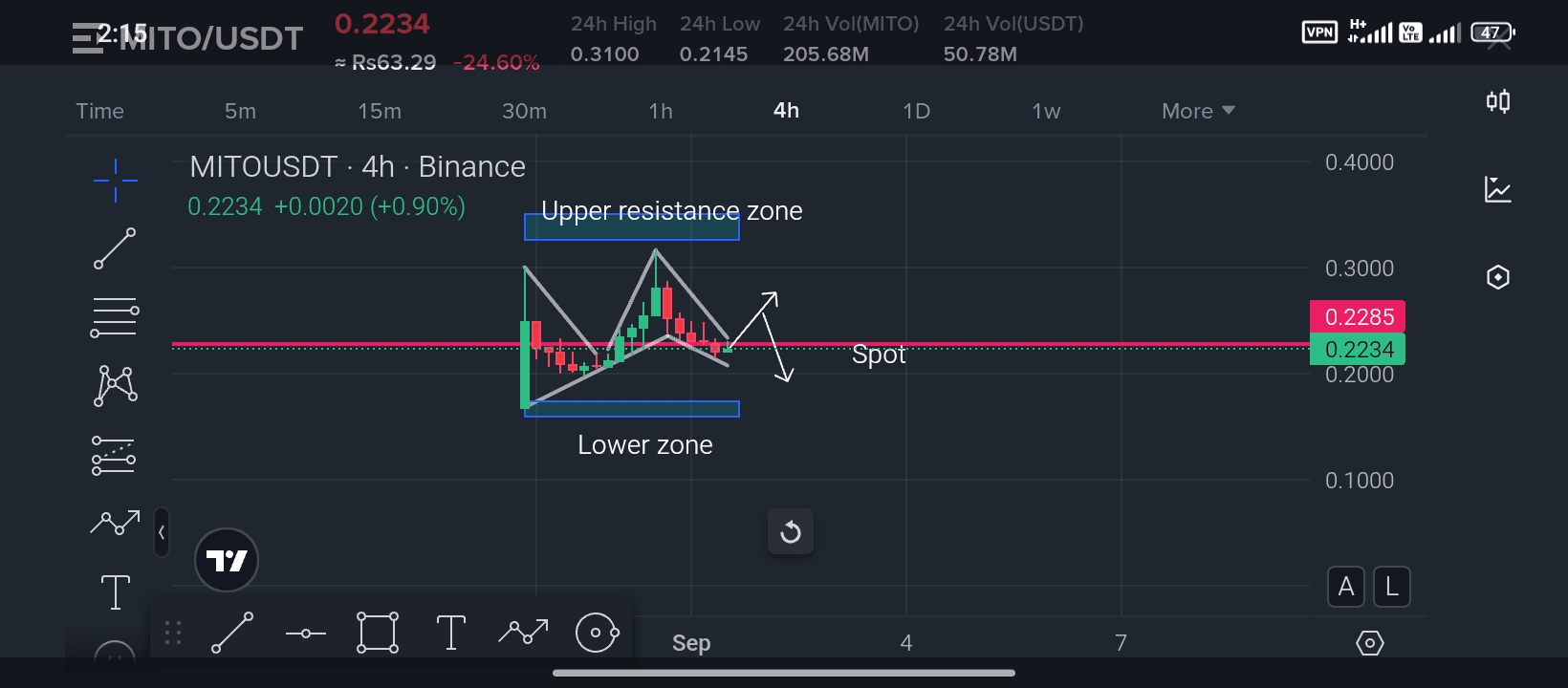This screenshot has height=688, width=1568.
Task: Switch to the 1D timeframe tab
Action: pos(916,111)
